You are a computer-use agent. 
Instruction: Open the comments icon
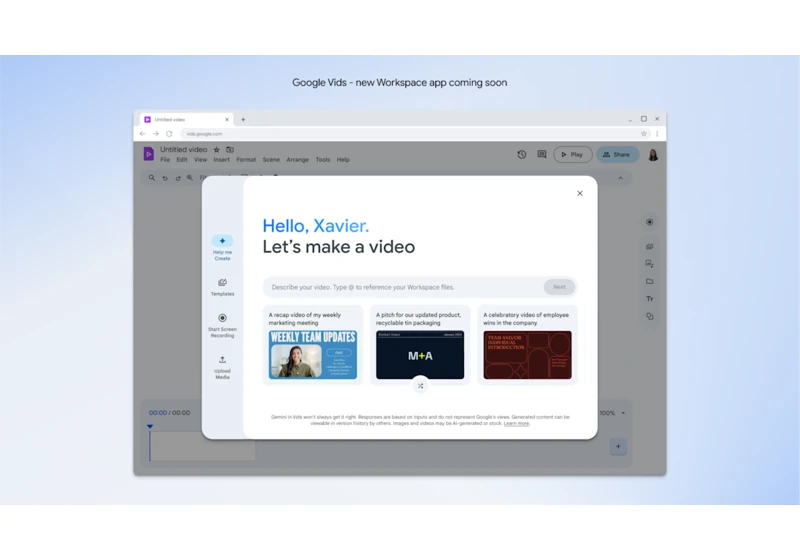click(x=542, y=154)
